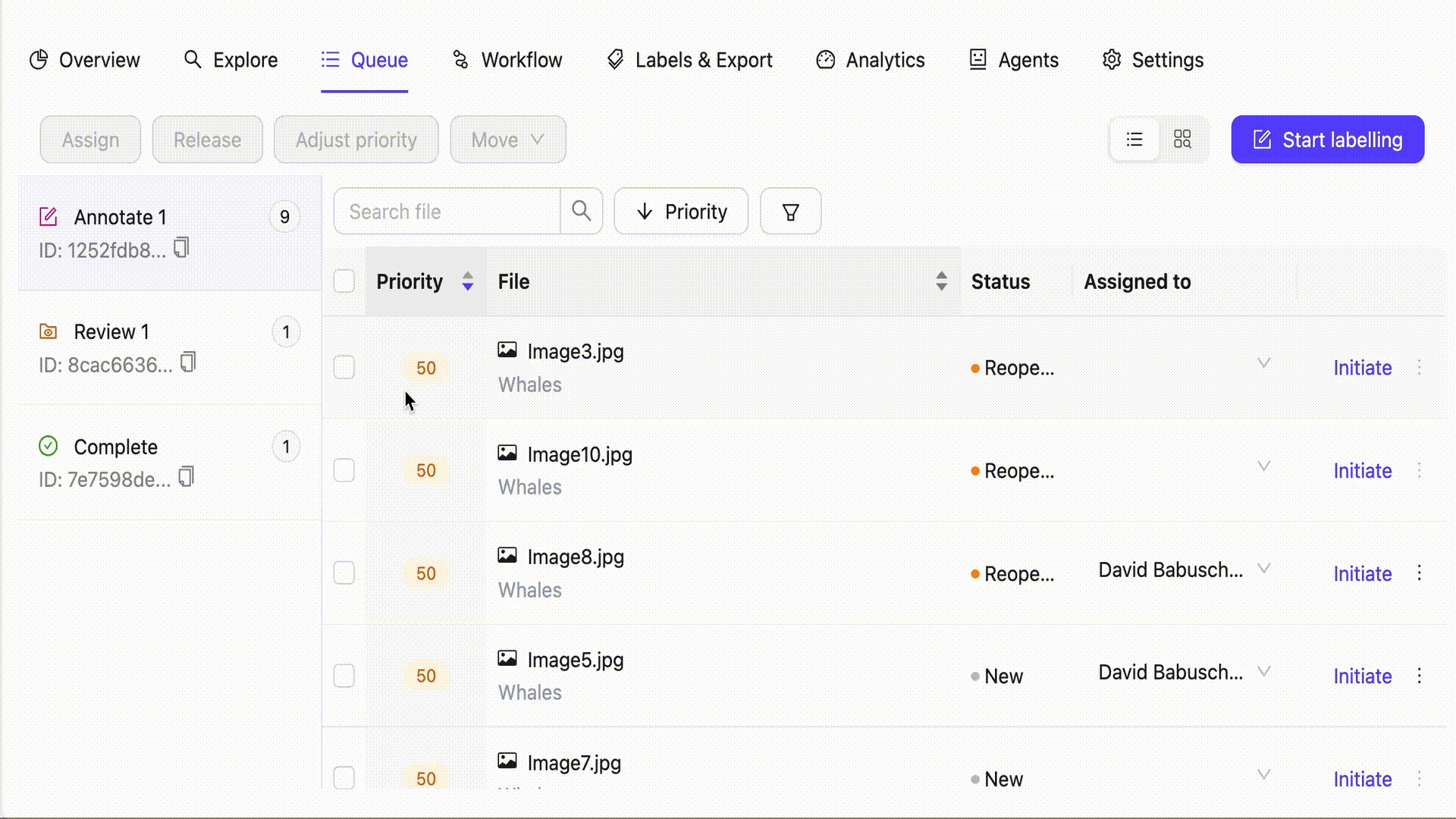Initiate labelling for Image10.jpg
Screen dimensions: 1456x819
click(x=1362, y=471)
